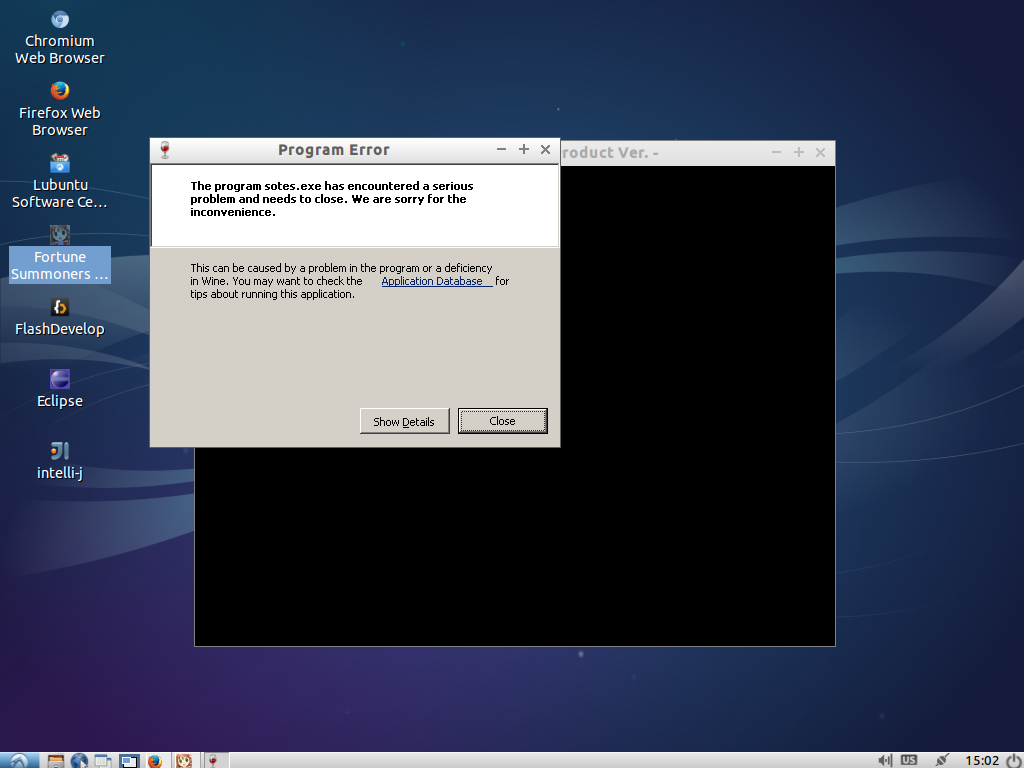Click the desktop pager icon in taskbar
Screen dimensions: 1024x768
pyautogui.click(x=129, y=761)
